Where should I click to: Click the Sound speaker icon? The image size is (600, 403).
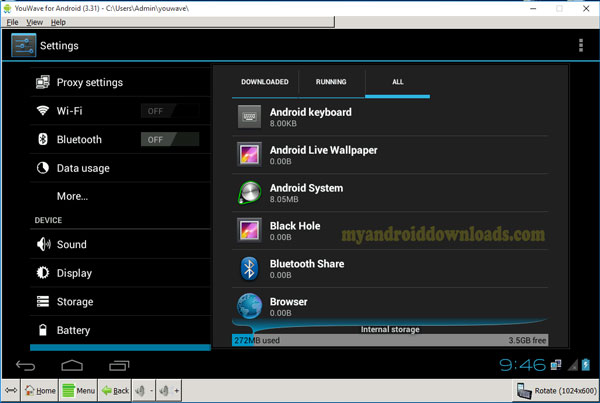pyautogui.click(x=43, y=244)
